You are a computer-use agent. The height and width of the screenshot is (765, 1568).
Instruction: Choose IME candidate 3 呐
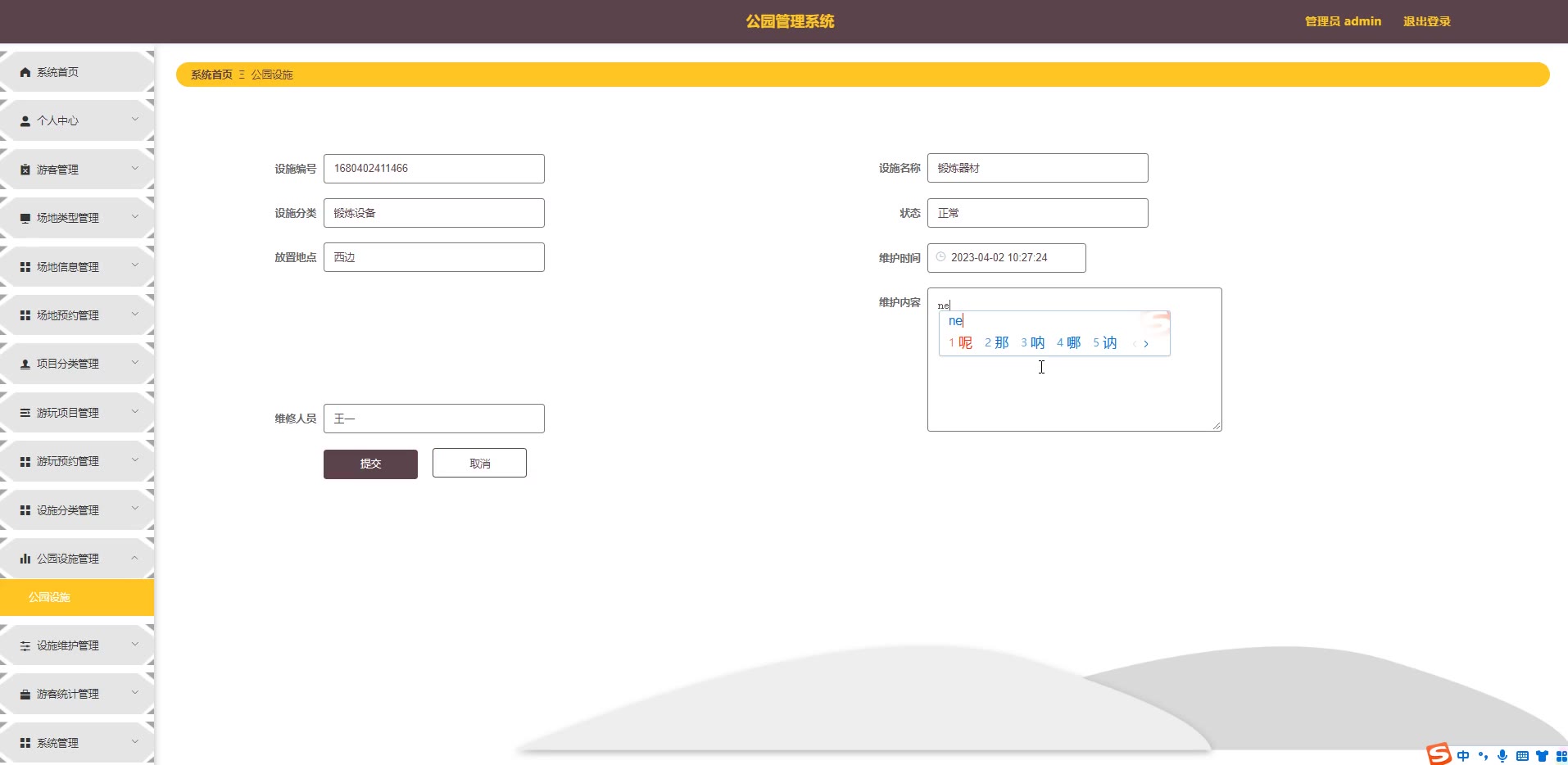(1033, 343)
